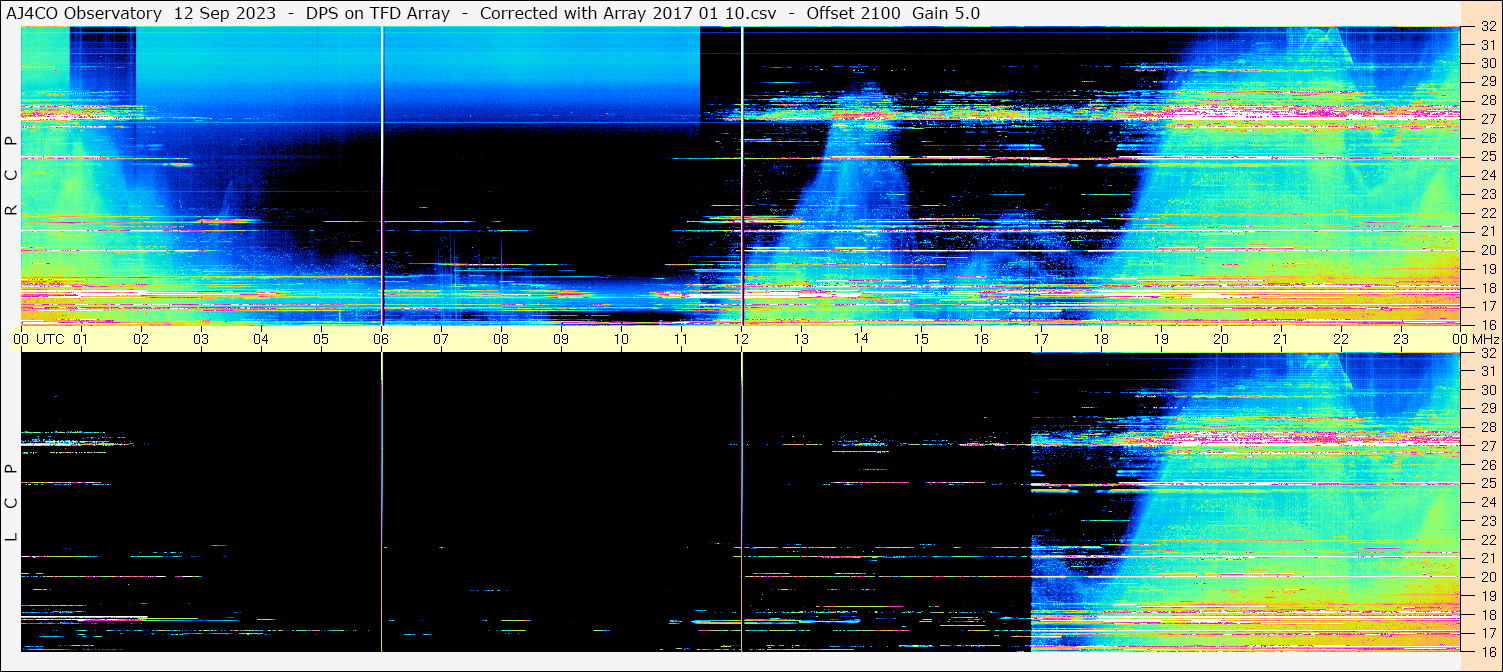The height and width of the screenshot is (672, 1503).
Task: Pick the 13 hour tick label
Action: (x=801, y=339)
